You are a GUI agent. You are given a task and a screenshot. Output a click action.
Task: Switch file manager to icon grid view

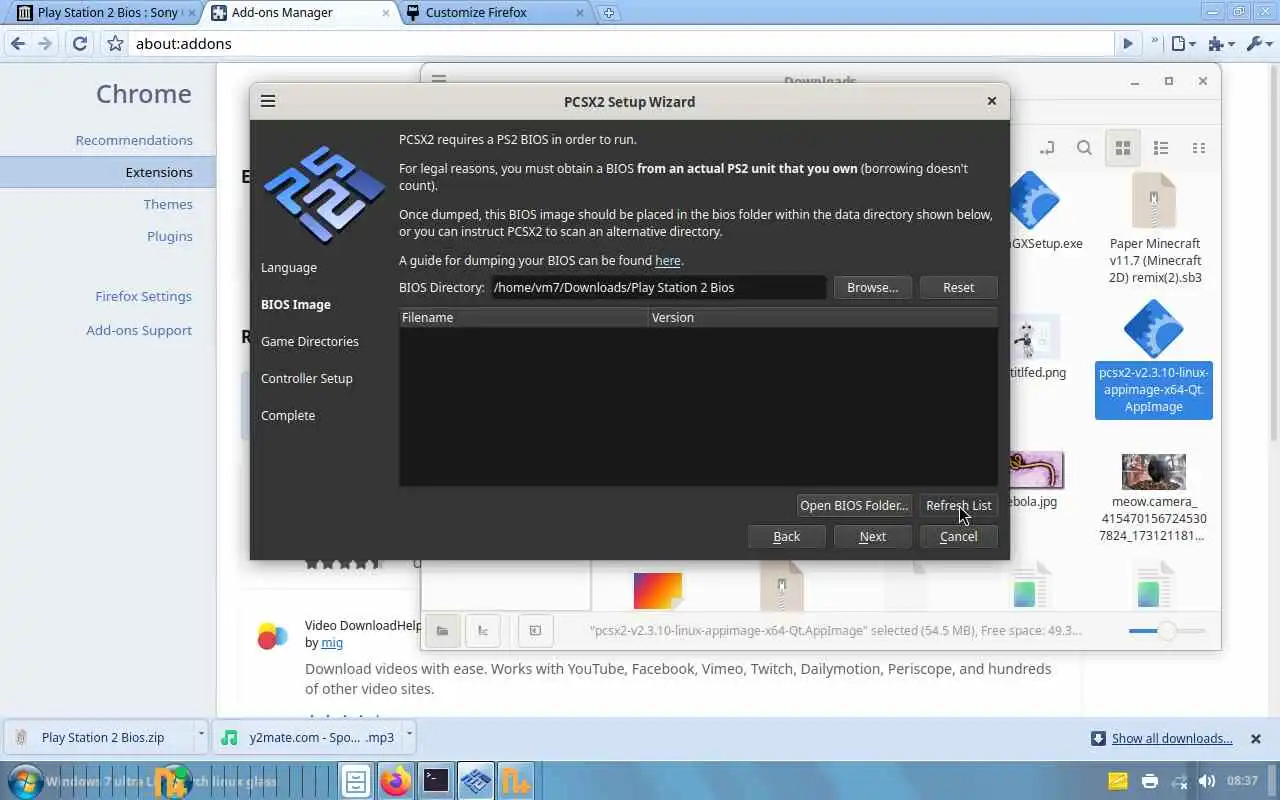tap(1123, 148)
